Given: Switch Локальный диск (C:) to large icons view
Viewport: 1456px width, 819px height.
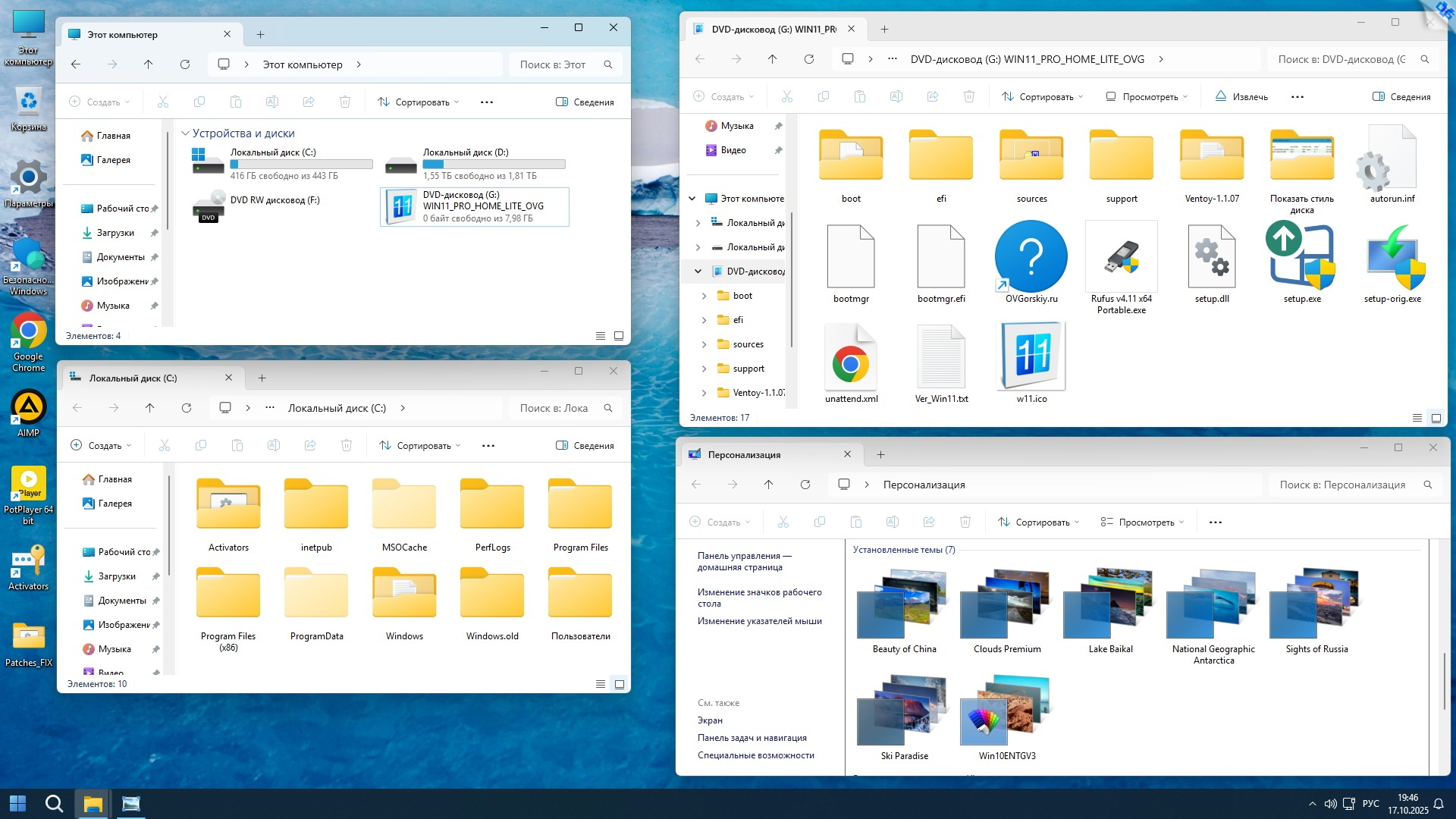Looking at the screenshot, I should (619, 684).
